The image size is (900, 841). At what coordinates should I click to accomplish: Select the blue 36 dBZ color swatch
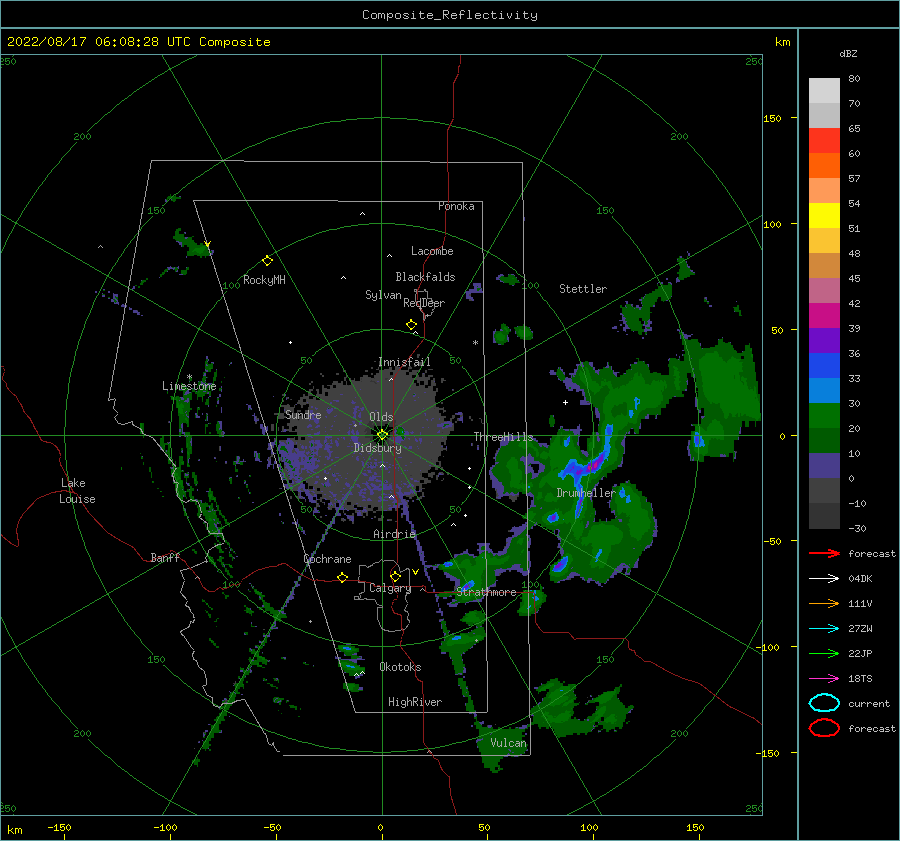pyautogui.click(x=824, y=365)
